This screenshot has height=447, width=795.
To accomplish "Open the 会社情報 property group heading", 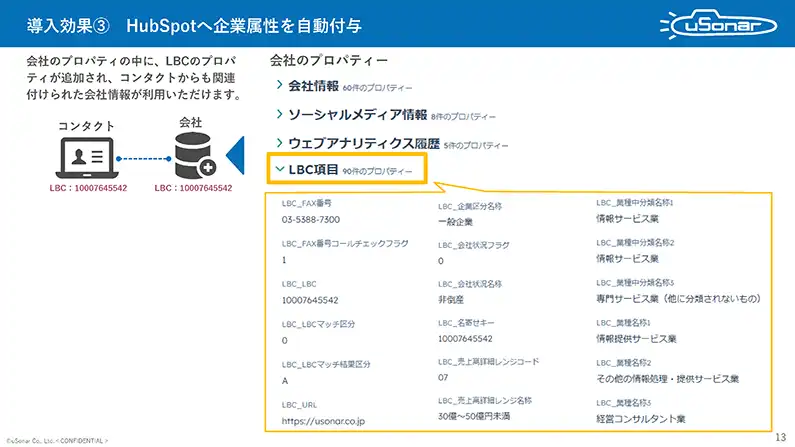I will pos(313,86).
